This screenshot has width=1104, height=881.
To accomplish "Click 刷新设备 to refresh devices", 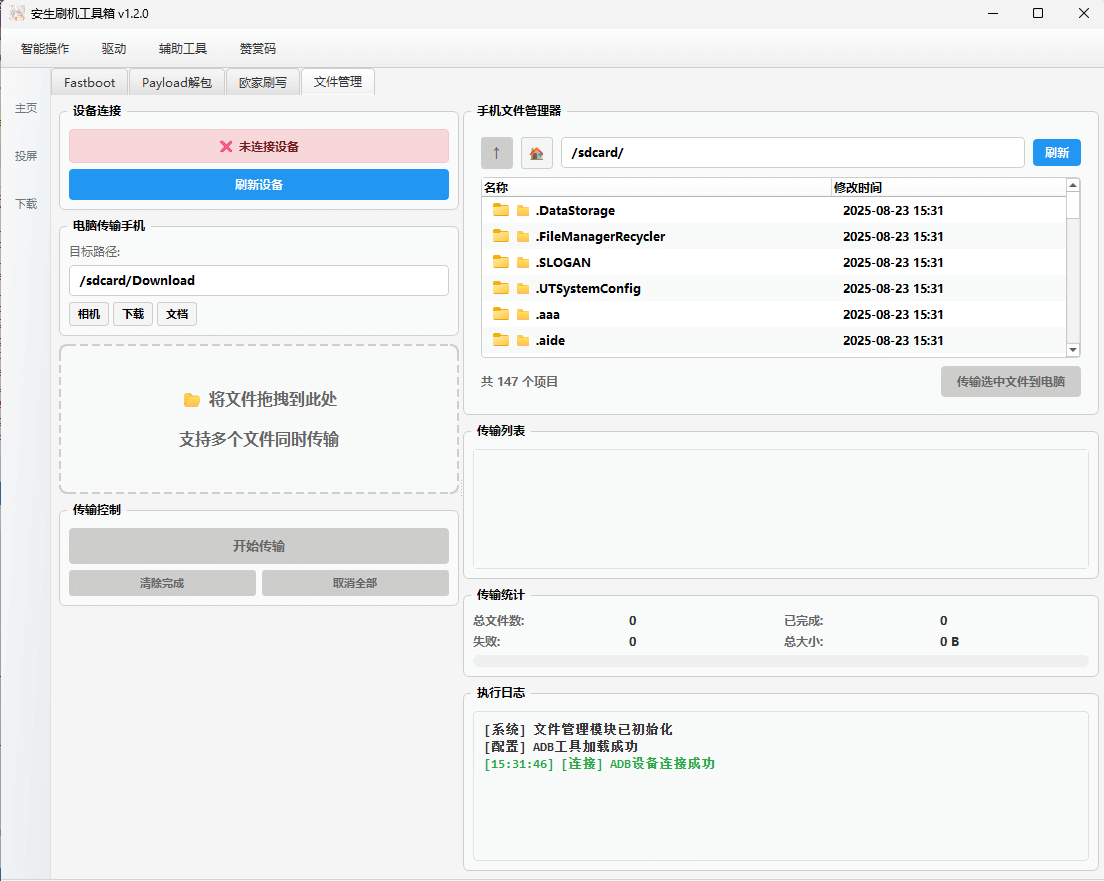I will [259, 185].
